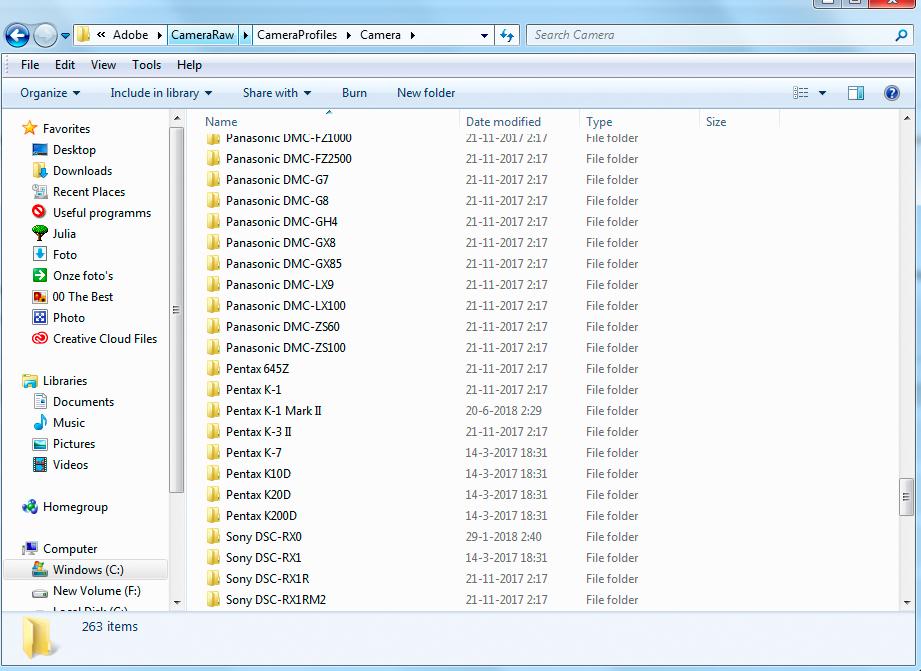Viewport: 921px width, 671px height.
Task: Open the Edit menu
Action: coord(65,65)
